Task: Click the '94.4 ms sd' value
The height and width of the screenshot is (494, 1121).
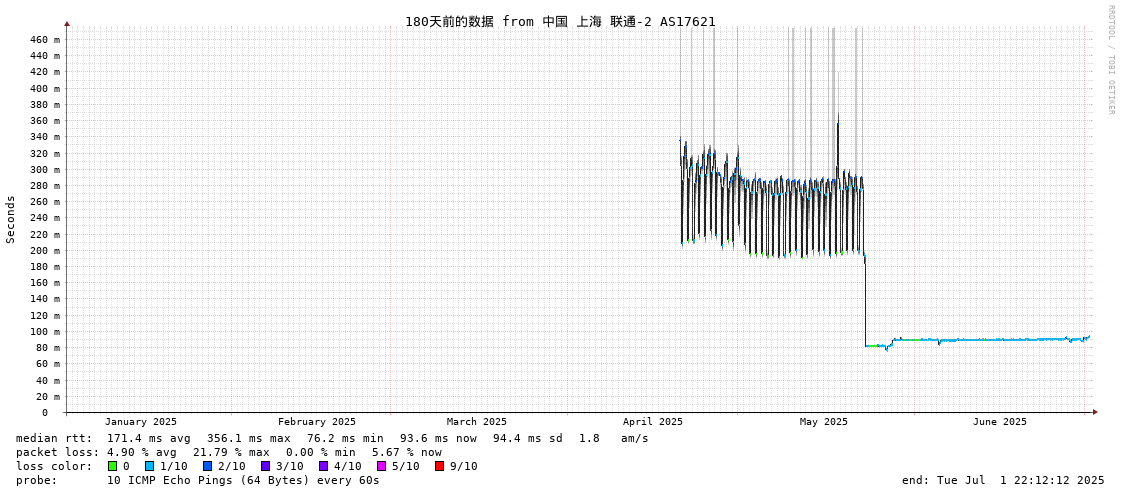Action: coord(528,438)
